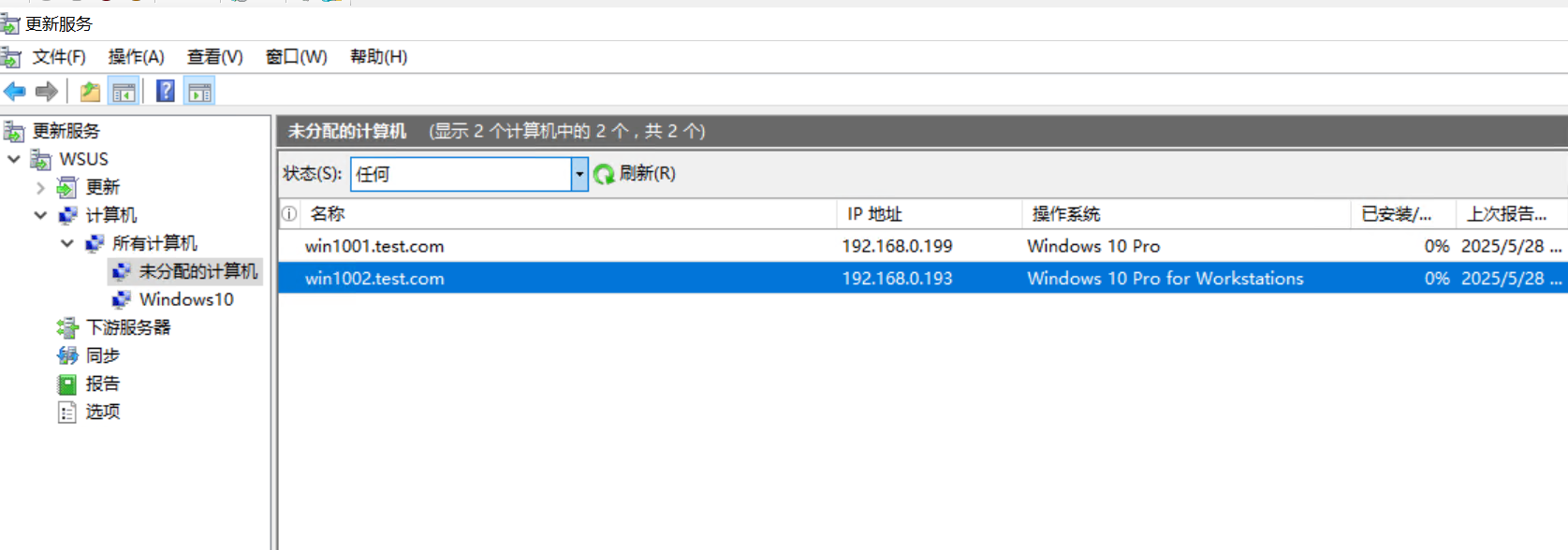Open the 查看(V) menu
This screenshot has height=550, width=1568.
click(214, 57)
